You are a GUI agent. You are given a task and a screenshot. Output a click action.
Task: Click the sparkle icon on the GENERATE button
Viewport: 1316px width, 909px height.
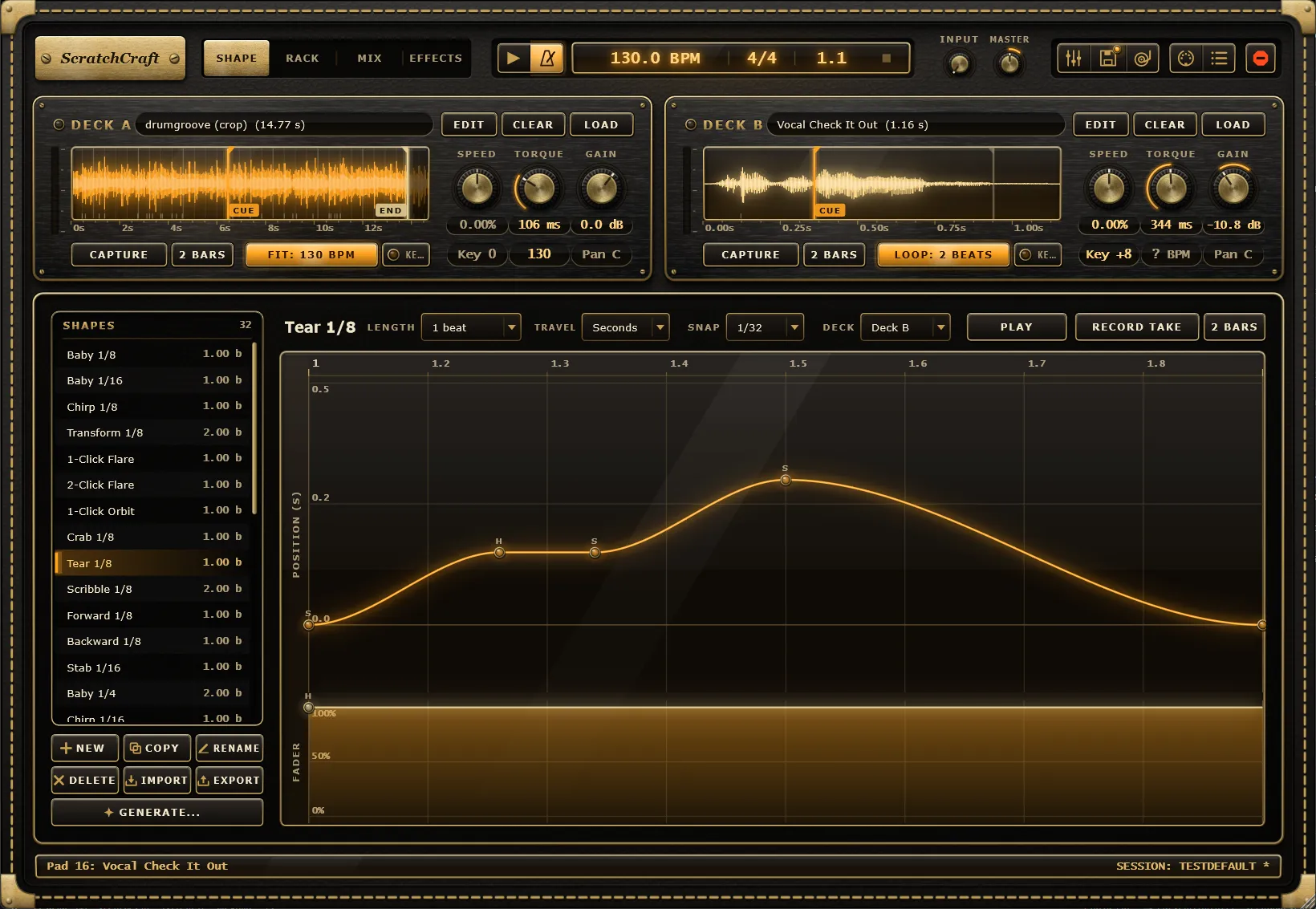click(x=109, y=813)
